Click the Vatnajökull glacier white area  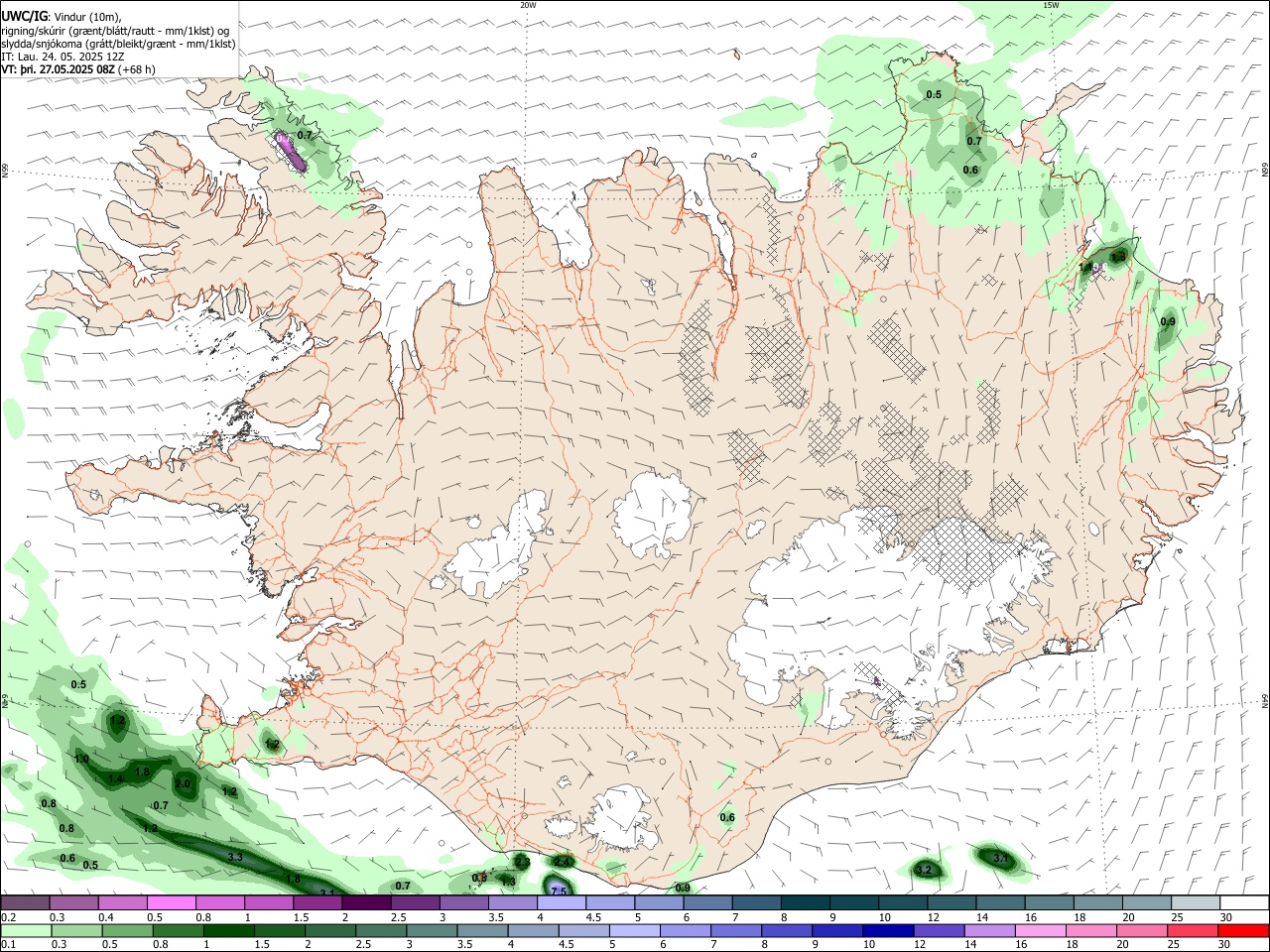click(843, 605)
